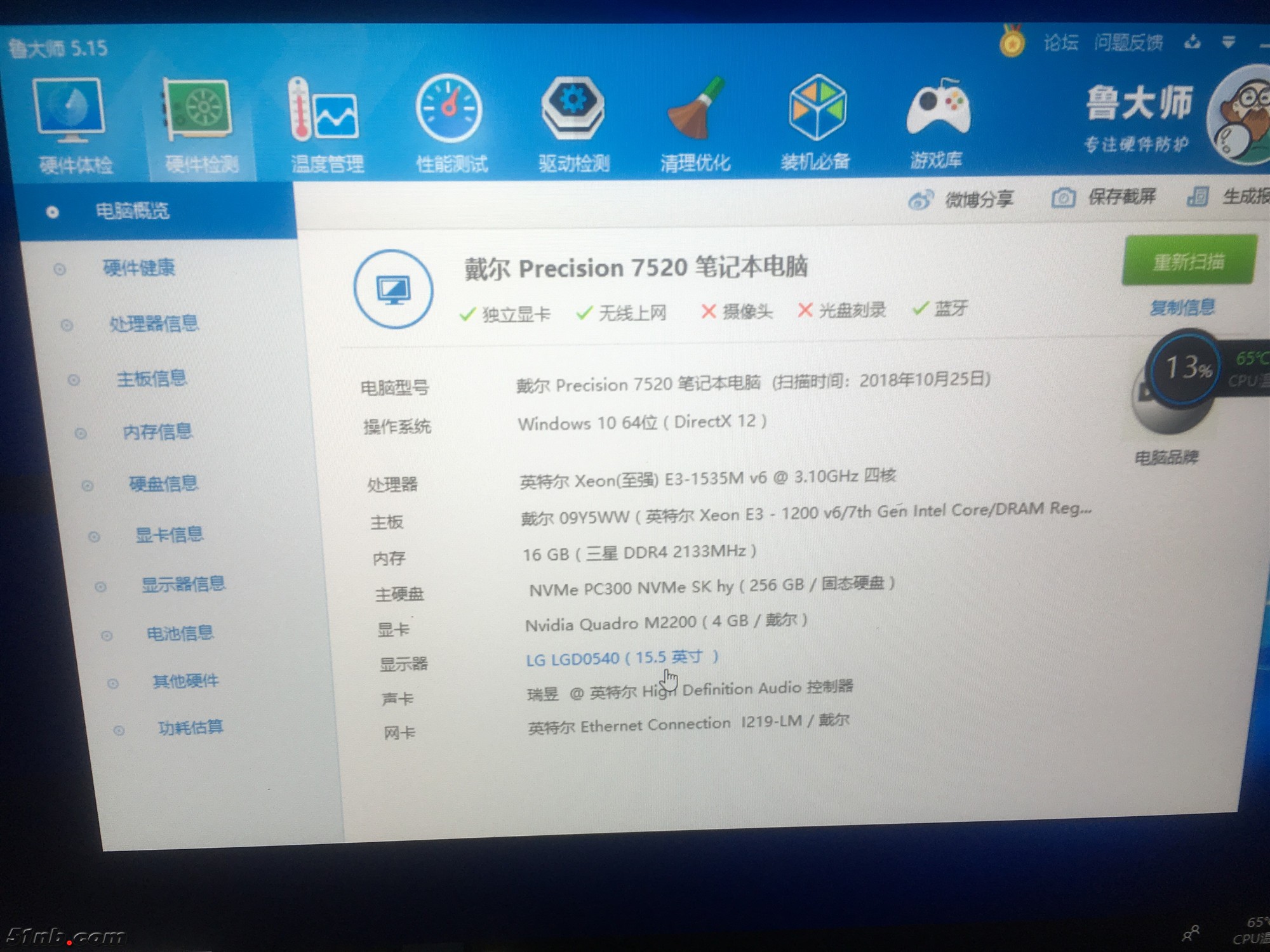This screenshot has width=1270, height=952.
Task: Select 硬件健康 hardware health sidebar item
Action: pos(138,268)
